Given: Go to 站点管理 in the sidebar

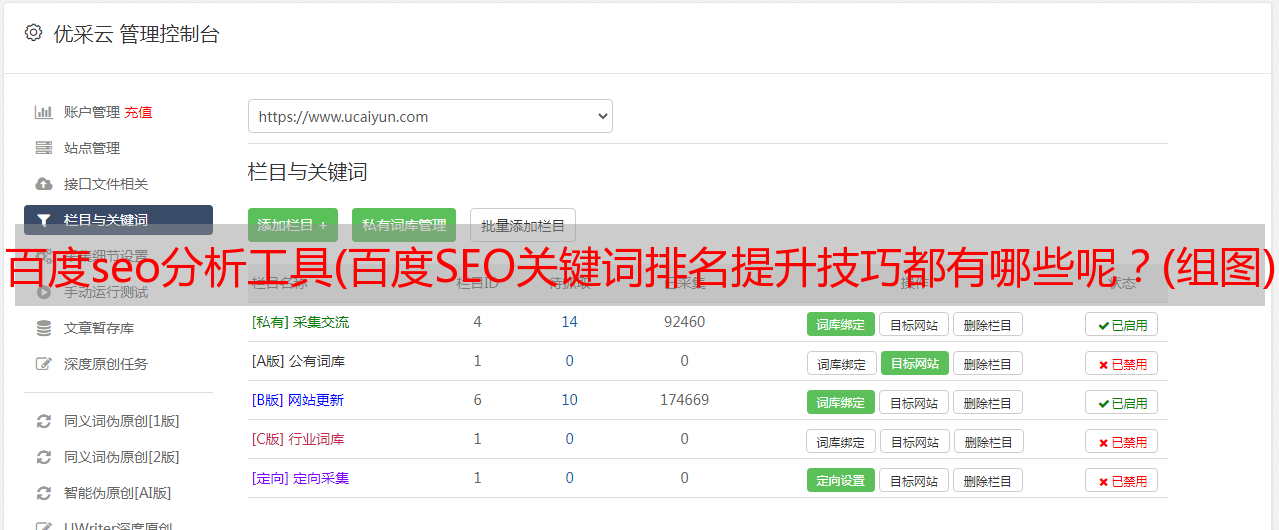Looking at the screenshot, I should coord(92,148).
